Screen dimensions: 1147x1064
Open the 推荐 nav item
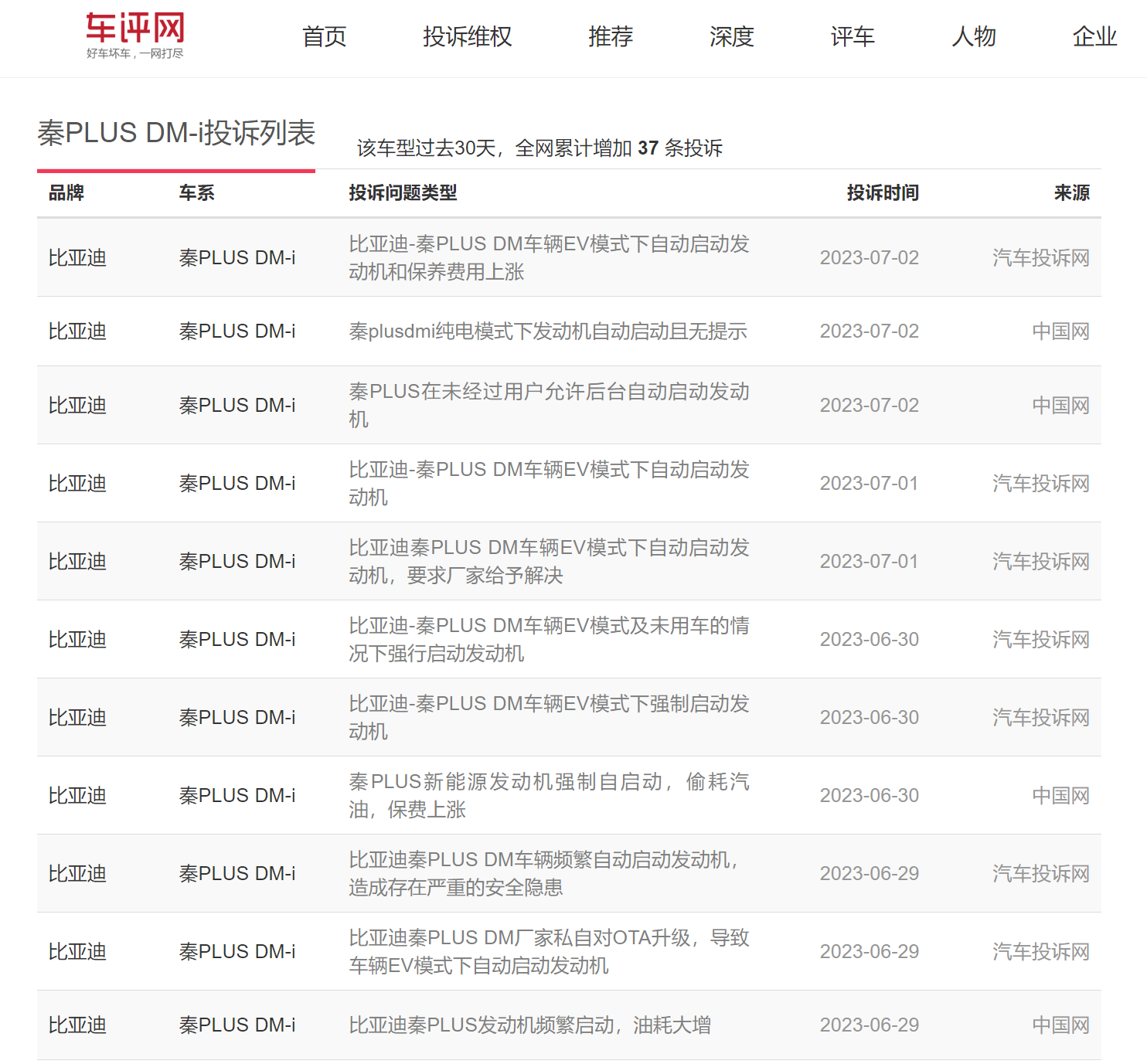point(611,36)
